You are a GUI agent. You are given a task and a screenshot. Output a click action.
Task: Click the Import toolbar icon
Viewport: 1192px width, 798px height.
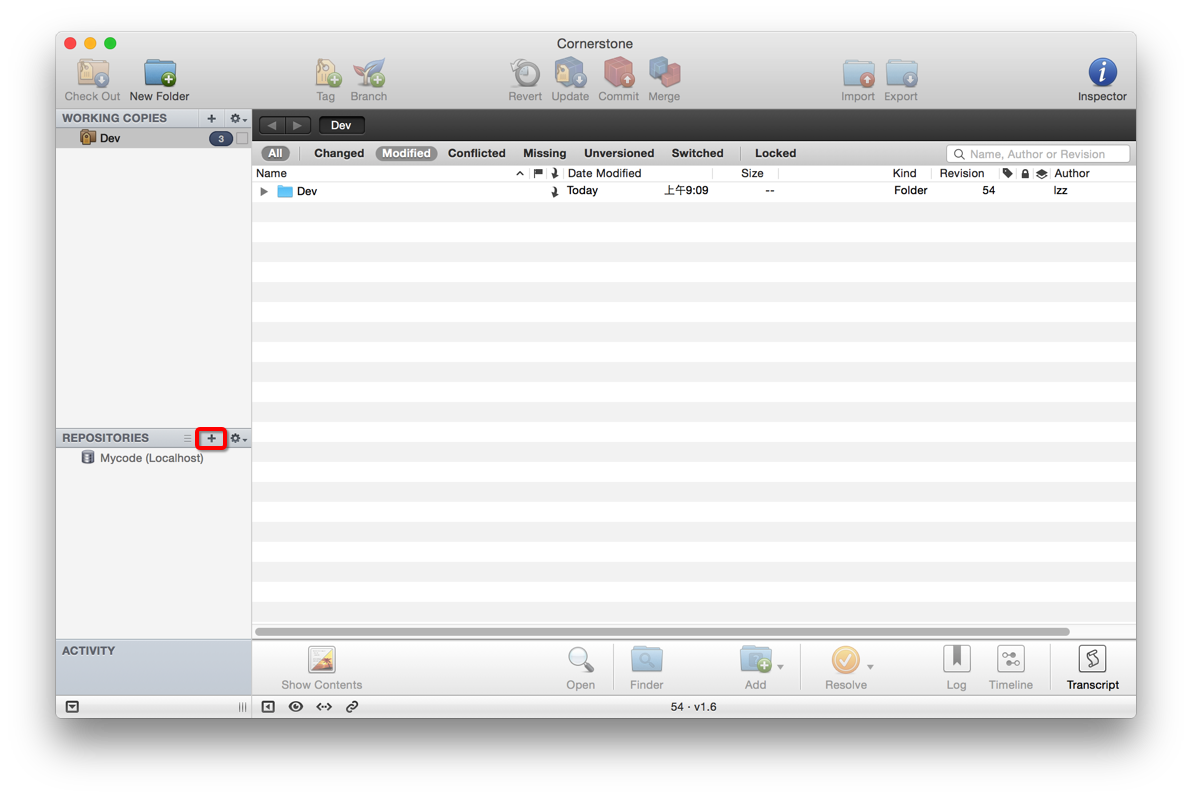tap(858, 74)
